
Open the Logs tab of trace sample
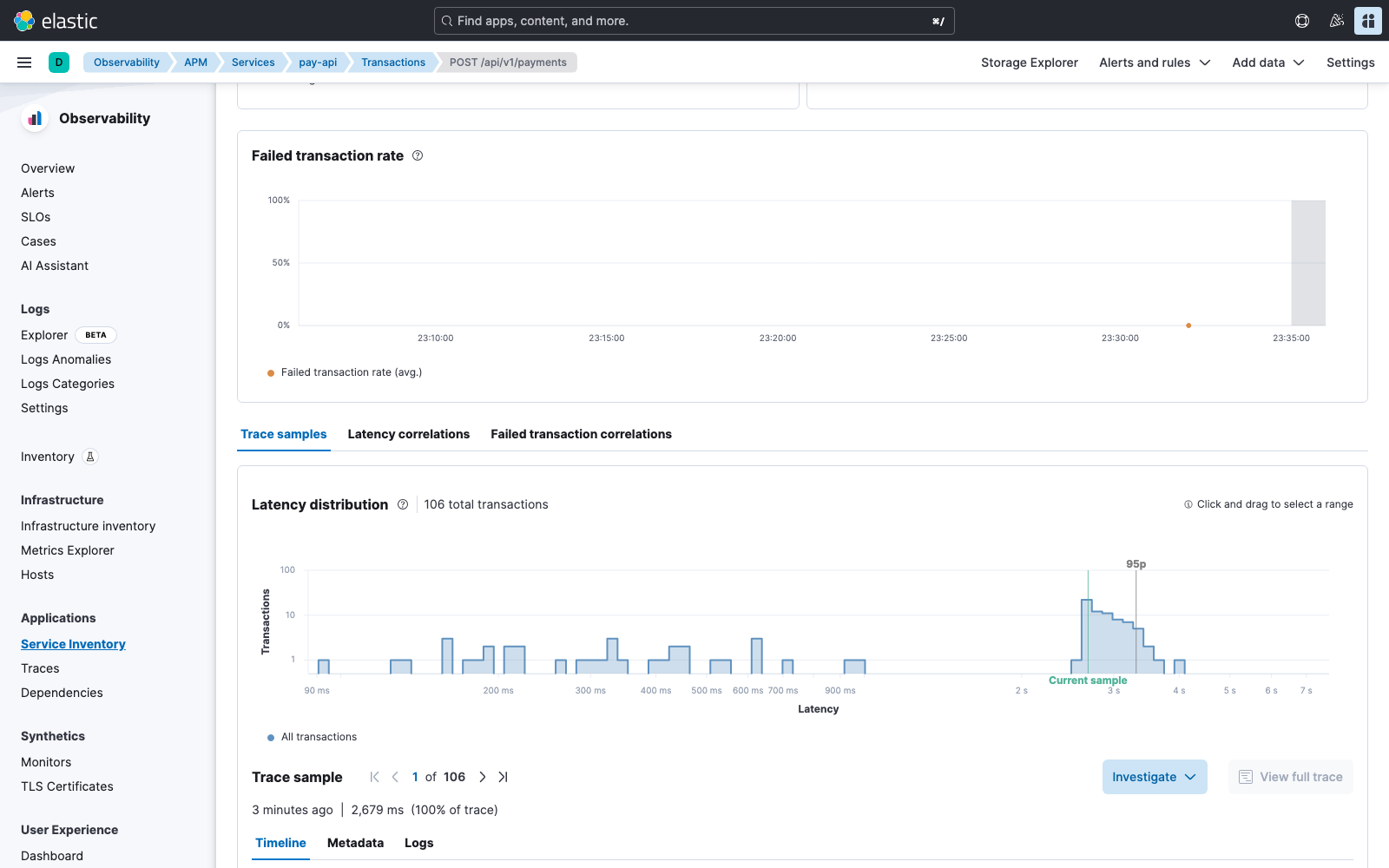click(x=418, y=843)
